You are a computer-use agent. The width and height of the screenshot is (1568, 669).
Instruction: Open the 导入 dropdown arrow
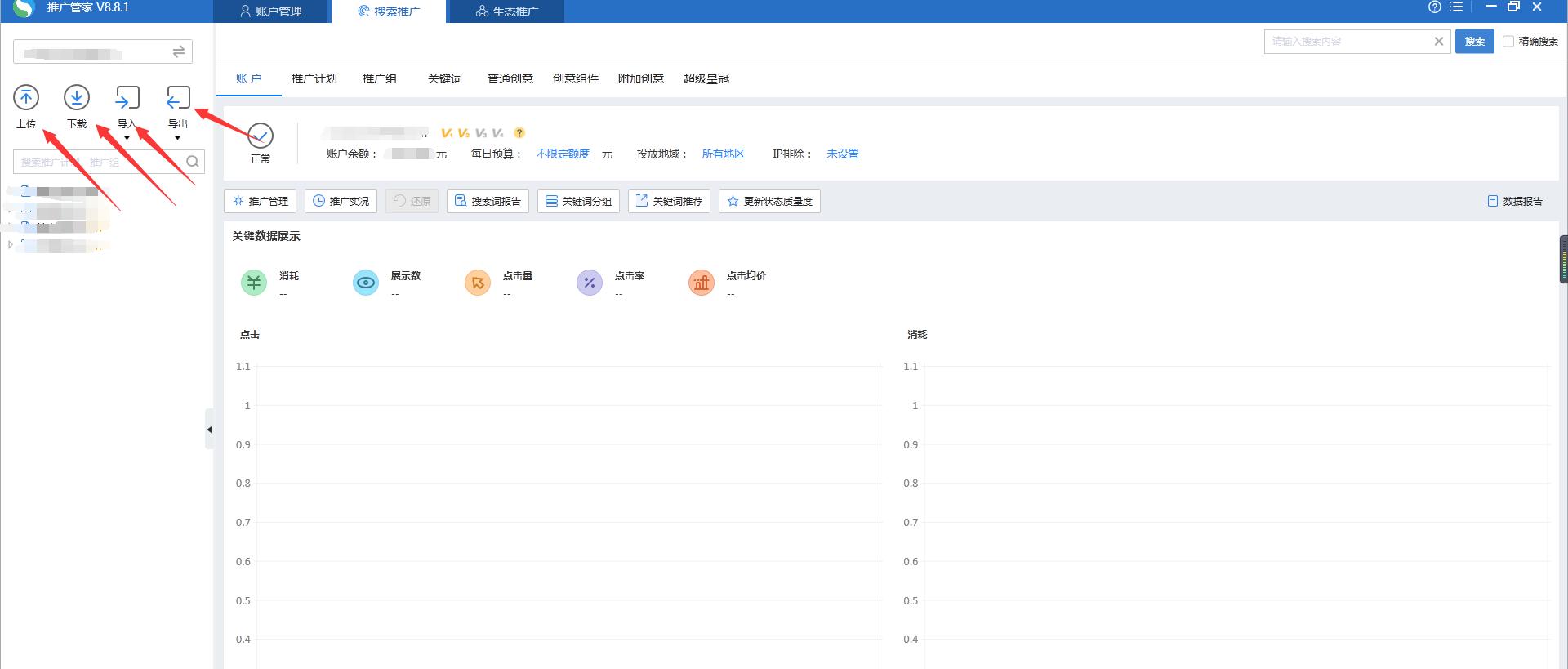coord(127,138)
